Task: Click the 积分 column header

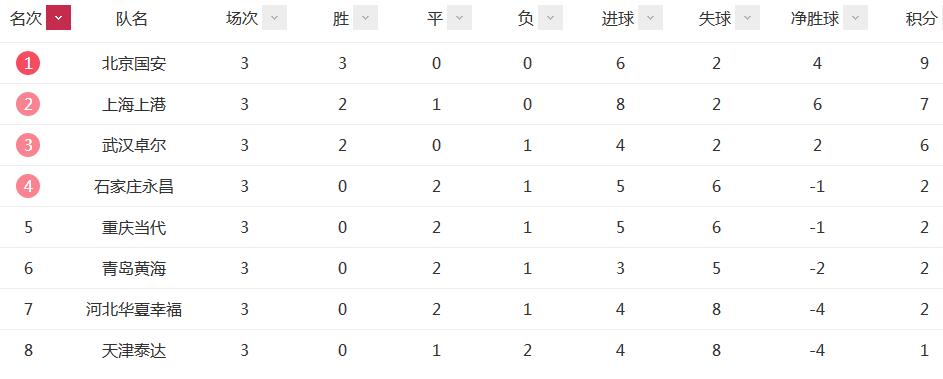Action: pos(922,19)
